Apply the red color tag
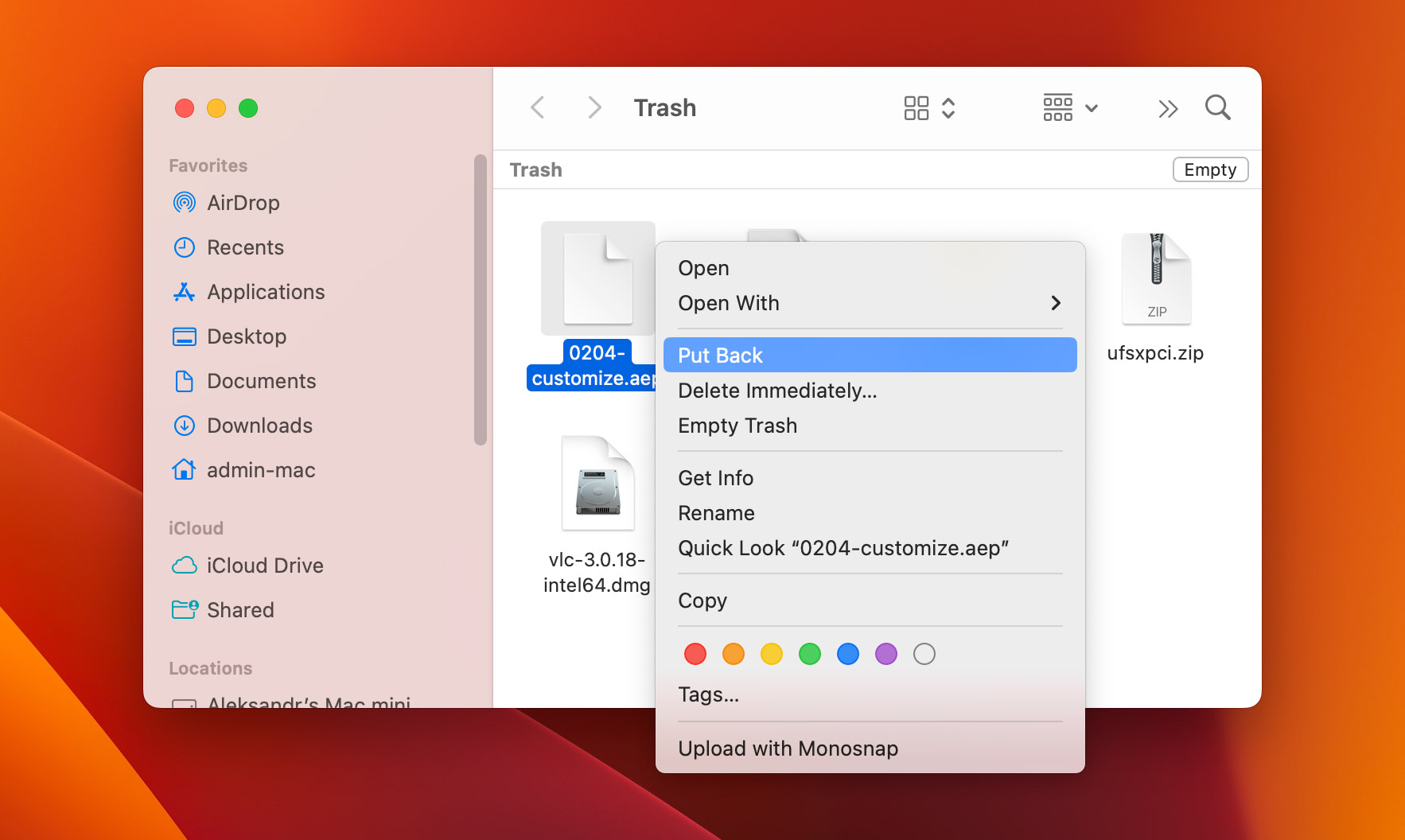The width and height of the screenshot is (1405, 840). [695, 654]
